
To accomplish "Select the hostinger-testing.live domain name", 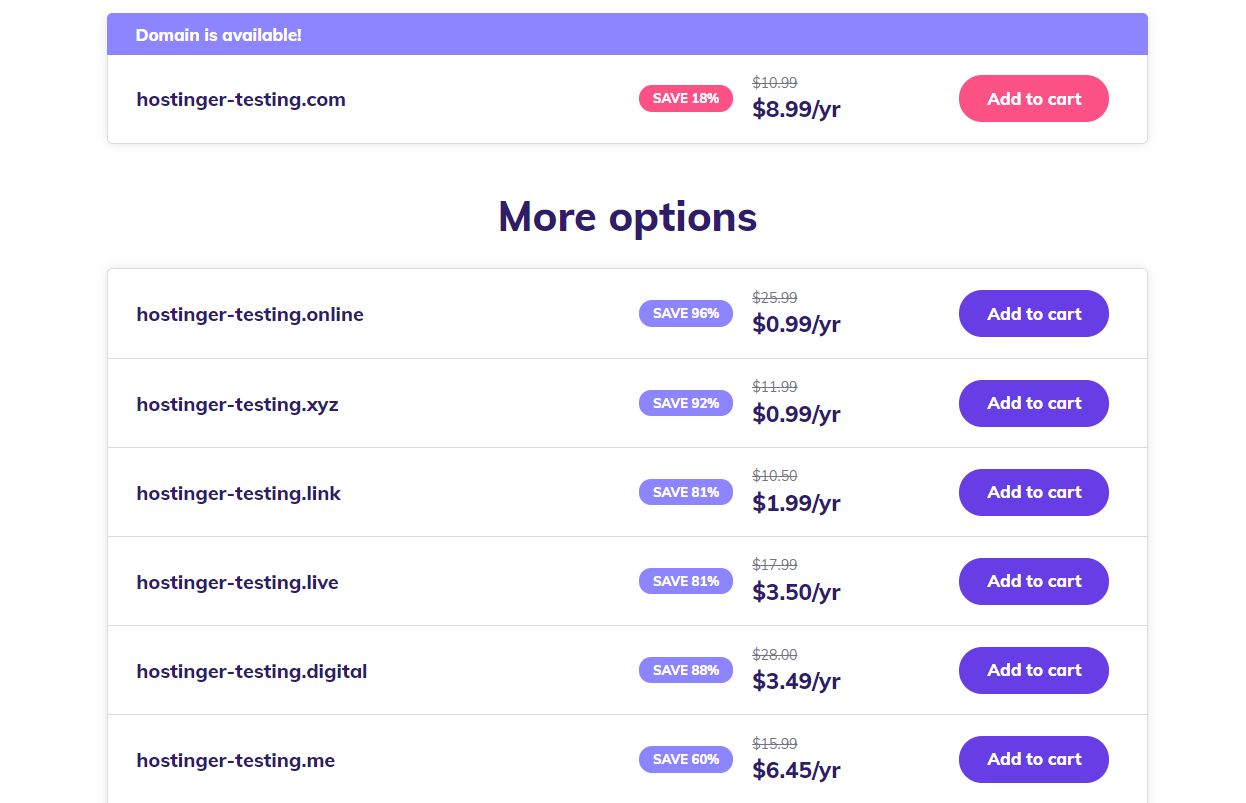I will tap(237, 582).
